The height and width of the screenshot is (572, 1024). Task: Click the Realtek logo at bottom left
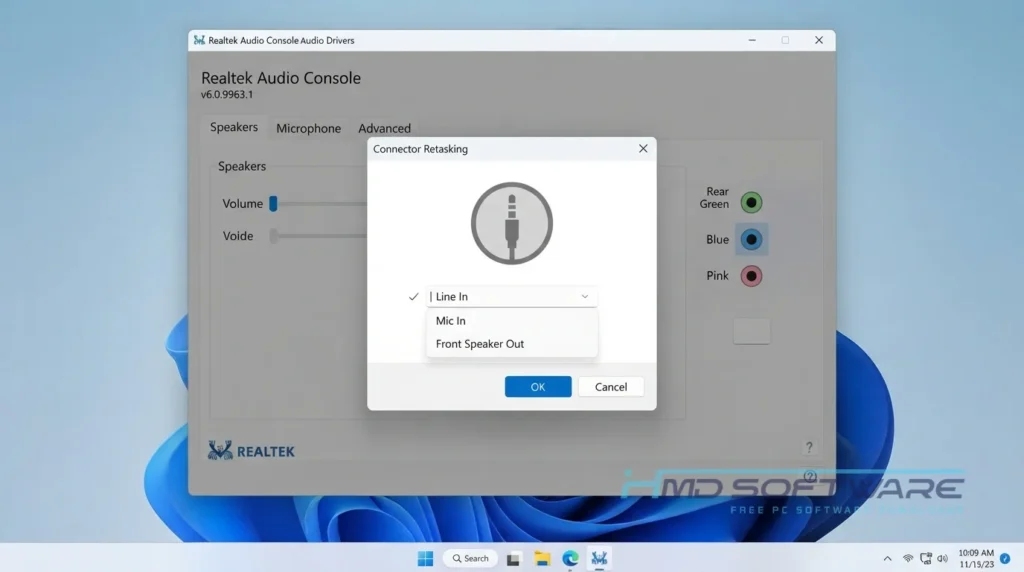pyautogui.click(x=251, y=451)
